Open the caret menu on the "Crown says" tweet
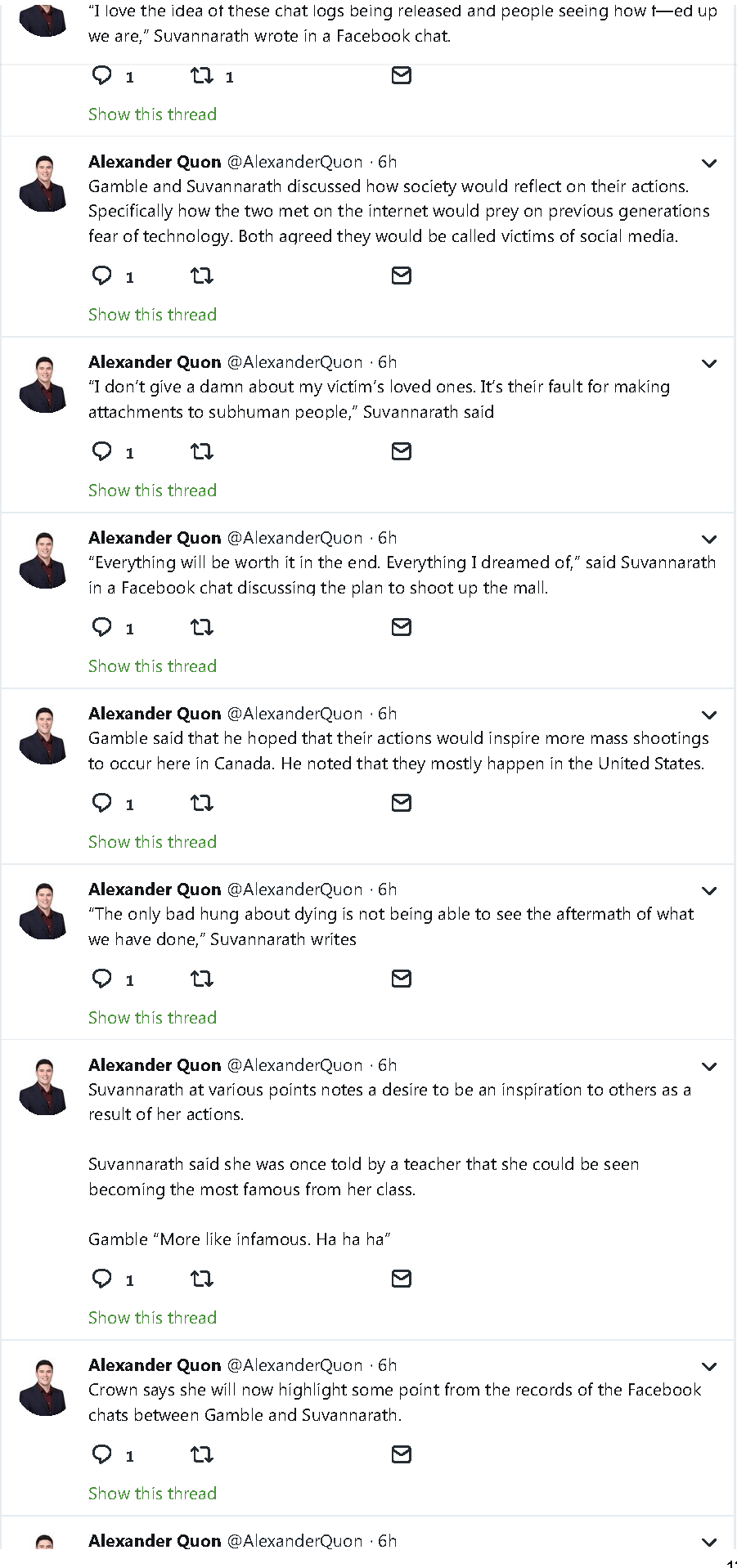The width and height of the screenshot is (737, 1568). (x=709, y=1367)
